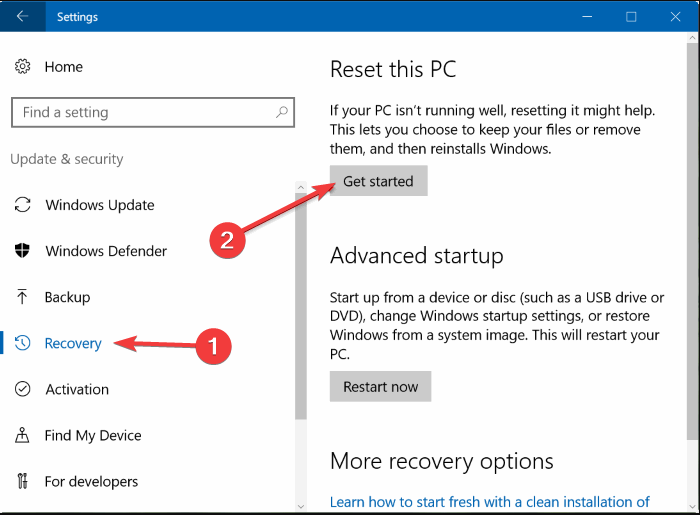Close the Settings window
Screen dimensions: 700x515
pos(675,17)
